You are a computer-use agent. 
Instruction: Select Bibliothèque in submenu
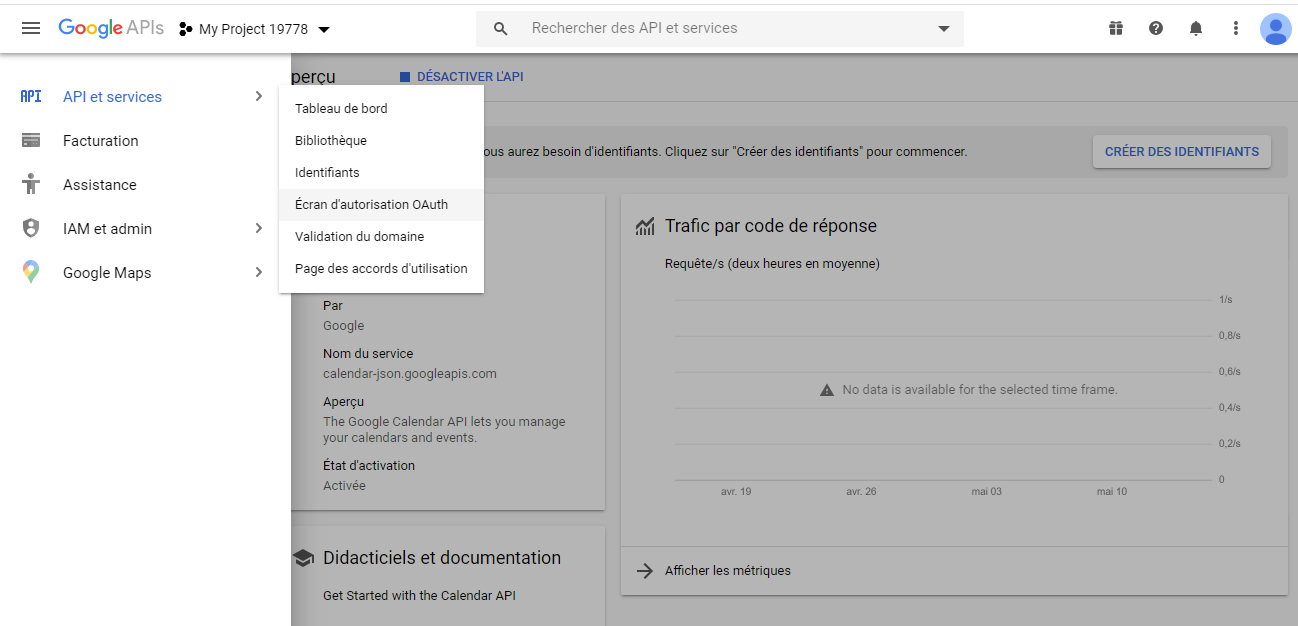click(381, 140)
